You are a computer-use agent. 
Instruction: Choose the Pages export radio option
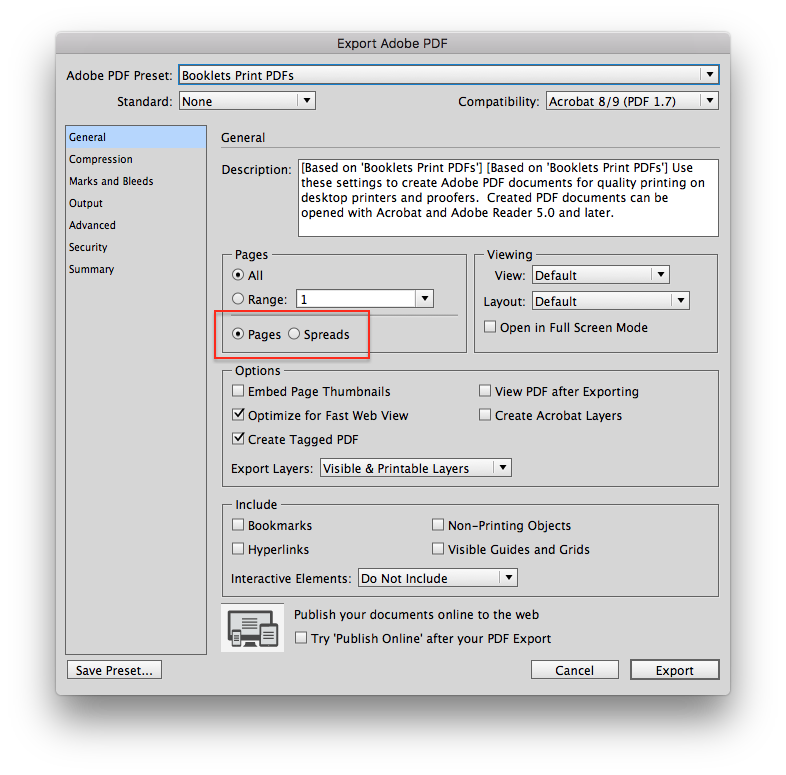click(238, 334)
